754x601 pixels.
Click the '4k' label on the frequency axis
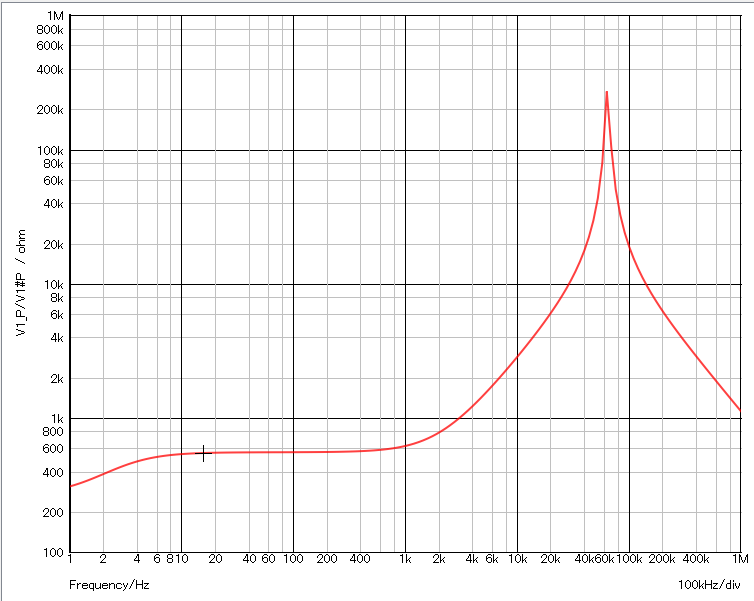tap(472, 559)
